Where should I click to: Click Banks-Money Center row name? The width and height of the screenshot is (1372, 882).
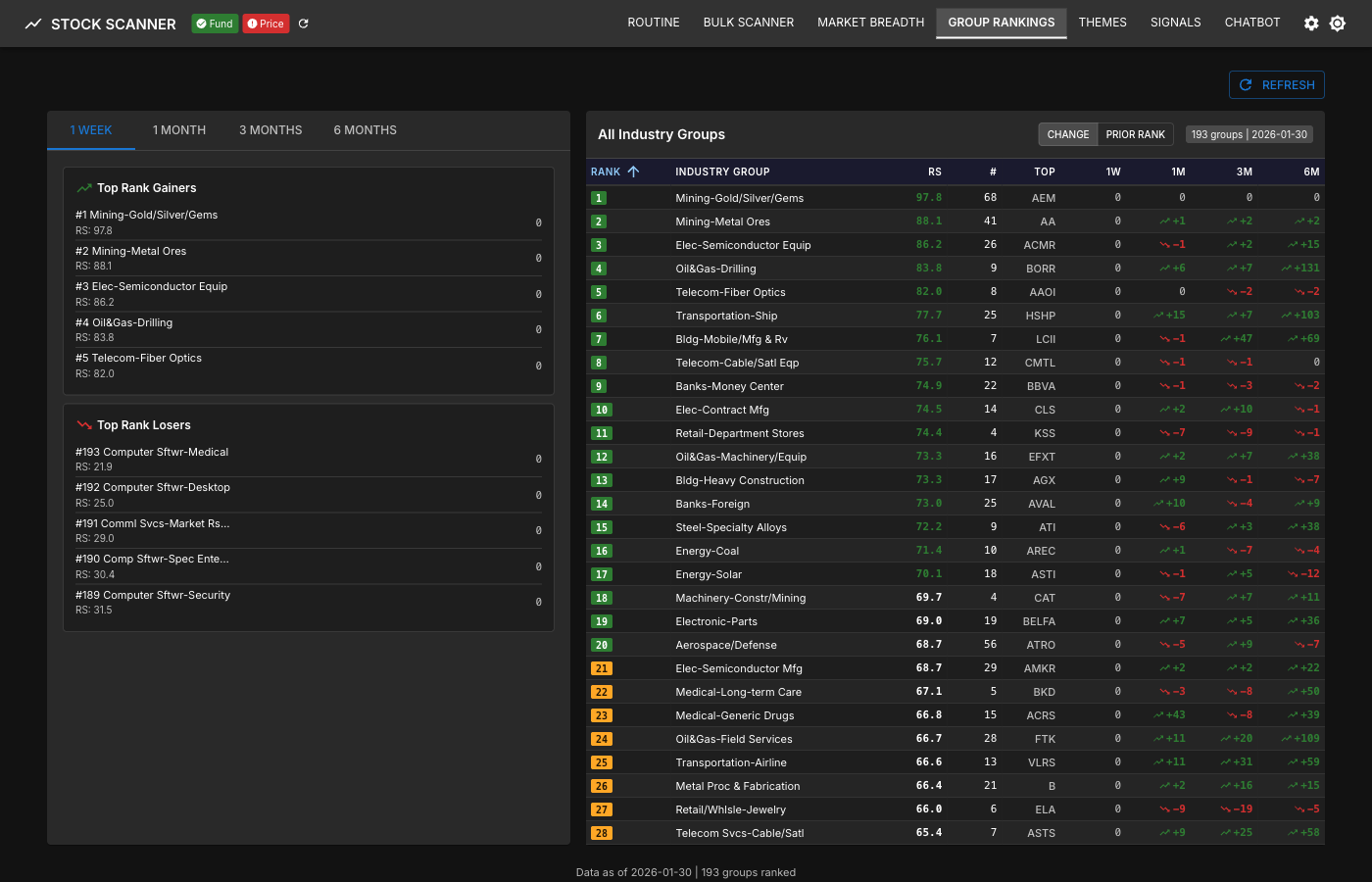pos(729,386)
